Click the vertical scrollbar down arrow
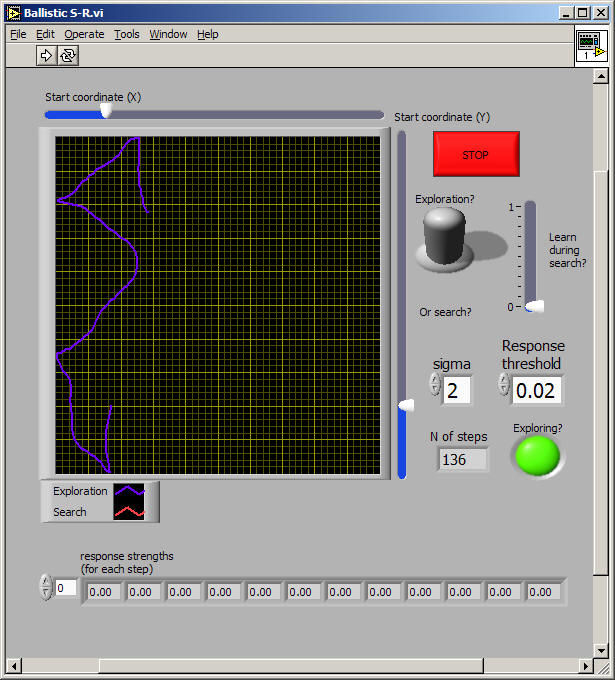The image size is (615, 680). tap(601, 650)
